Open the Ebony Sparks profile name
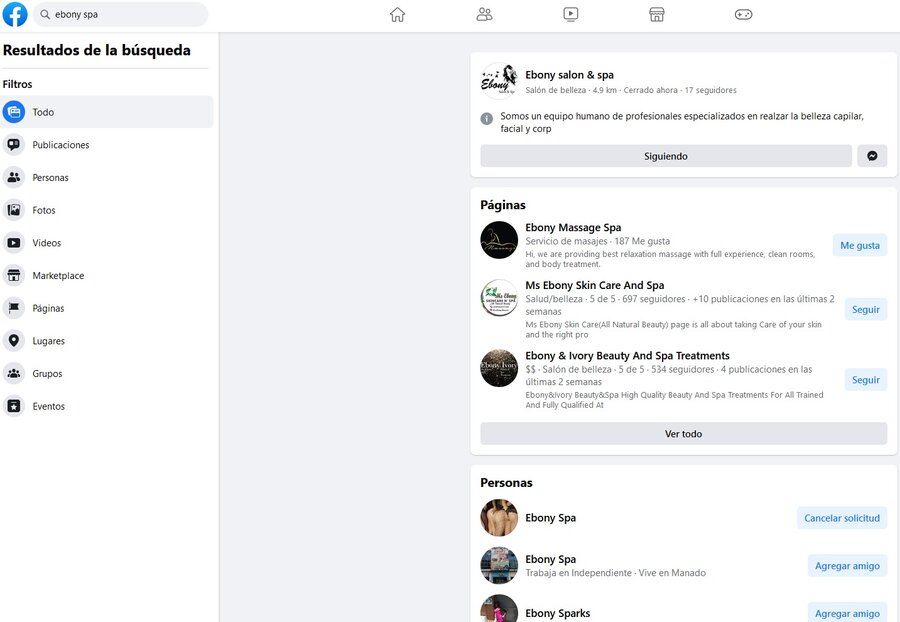The width and height of the screenshot is (900, 622). (x=557, y=613)
